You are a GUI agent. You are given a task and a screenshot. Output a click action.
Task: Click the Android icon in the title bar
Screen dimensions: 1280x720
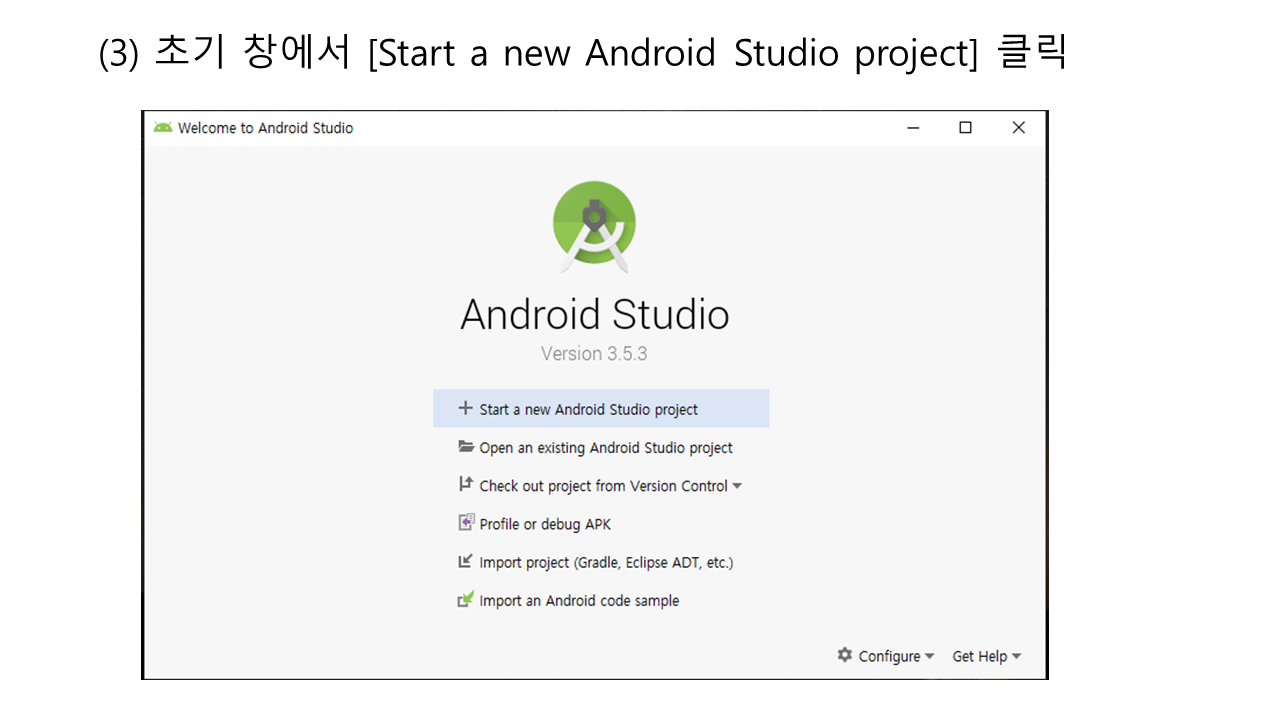(163, 128)
